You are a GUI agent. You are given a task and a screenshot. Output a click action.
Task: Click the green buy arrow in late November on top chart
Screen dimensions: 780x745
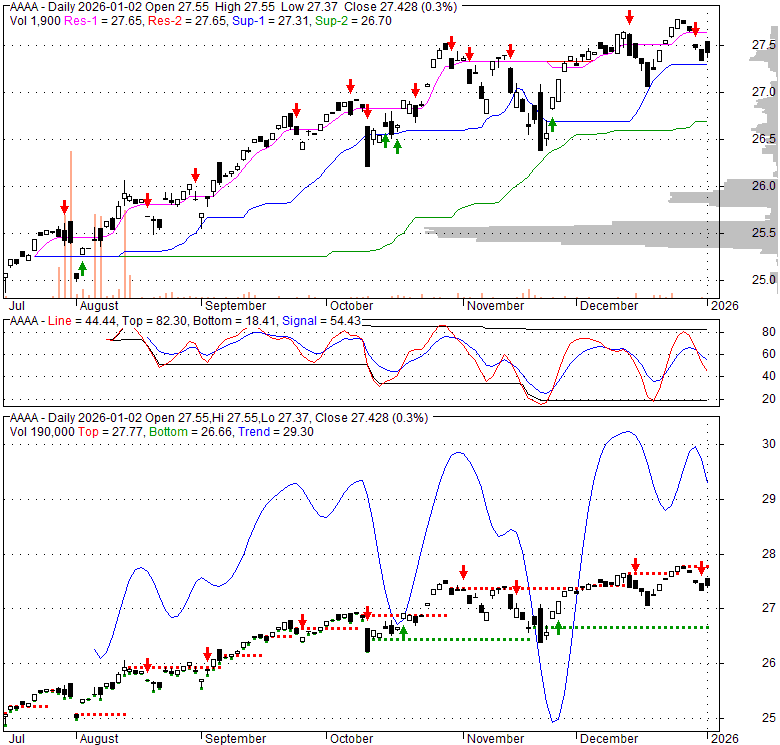(x=552, y=125)
